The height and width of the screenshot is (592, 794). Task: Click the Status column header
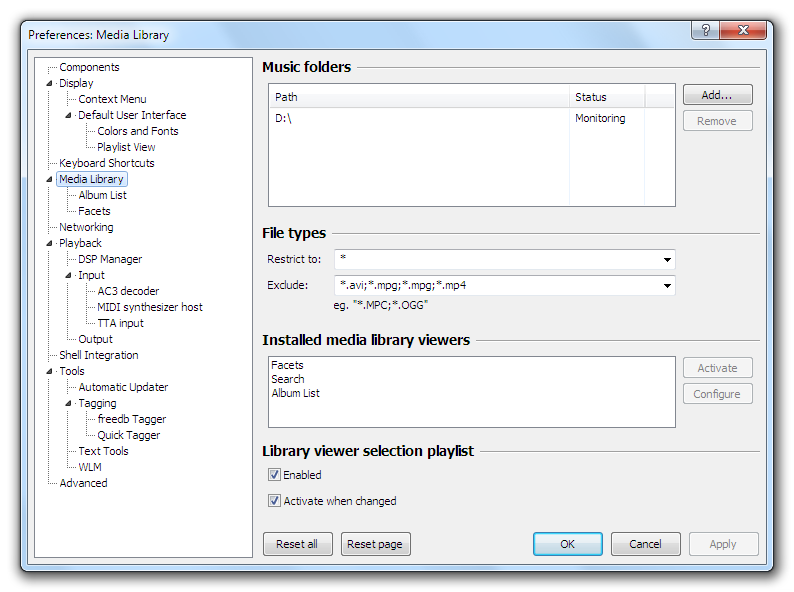[606, 97]
